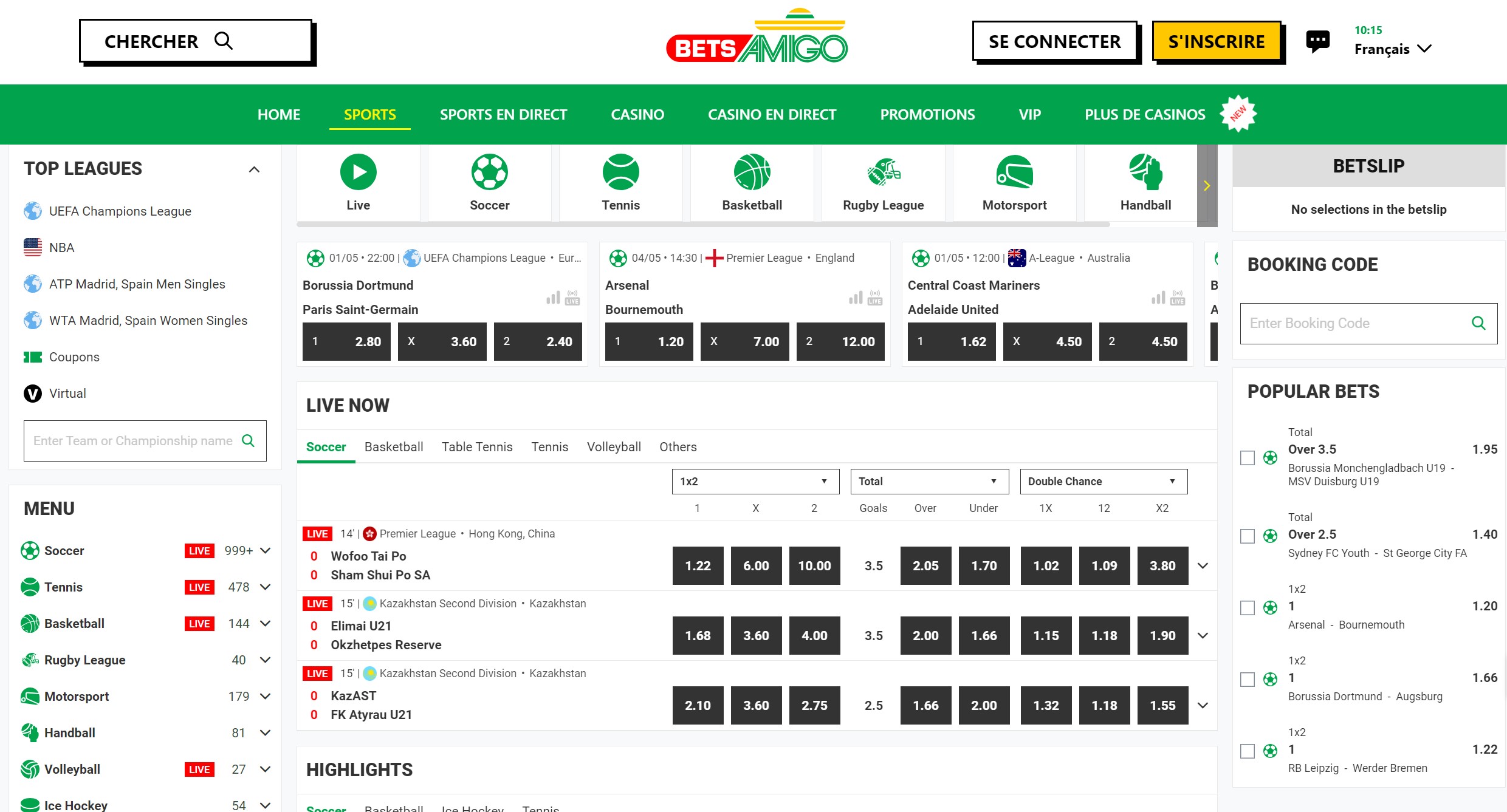Expand more markets for KazAST match
The width and height of the screenshot is (1507, 812).
tap(1203, 705)
